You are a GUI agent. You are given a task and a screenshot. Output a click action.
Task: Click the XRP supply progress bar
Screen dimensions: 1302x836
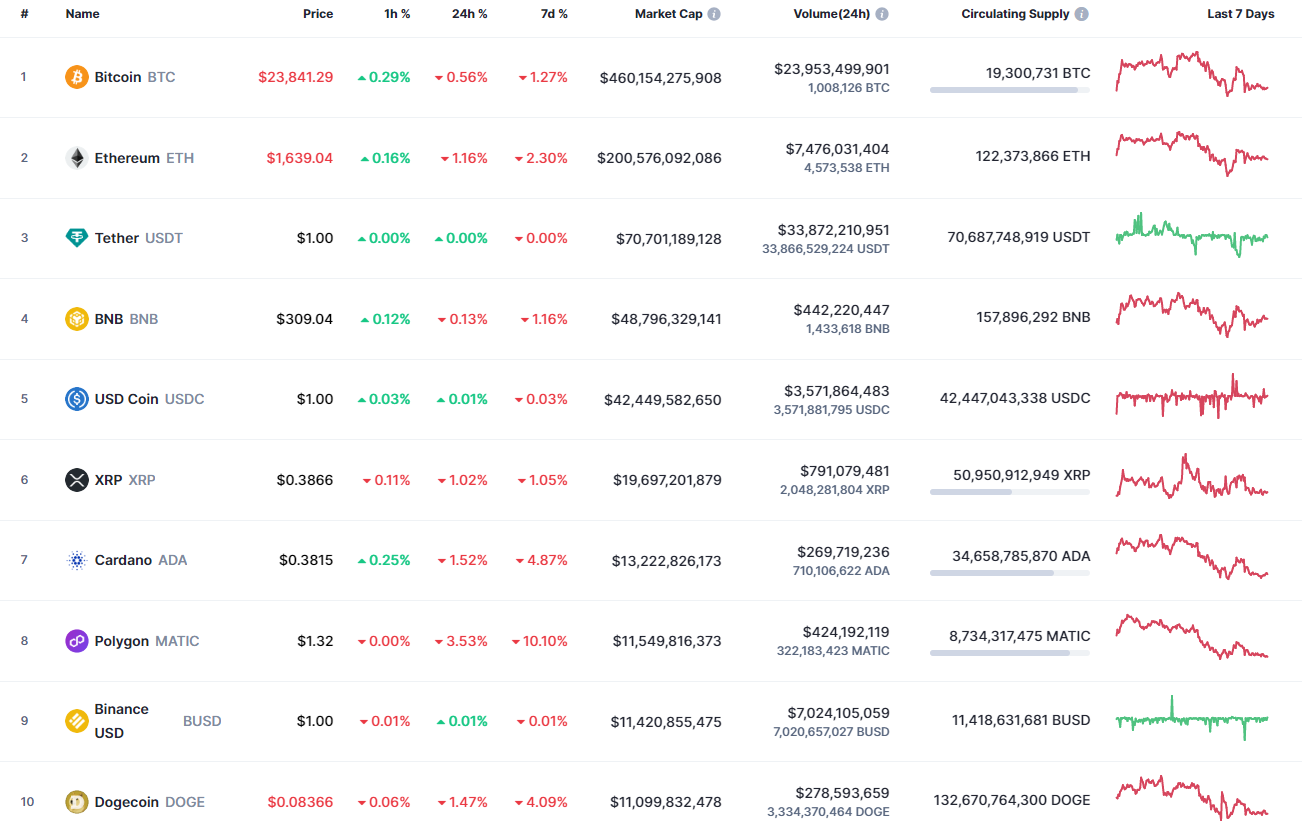(1009, 493)
